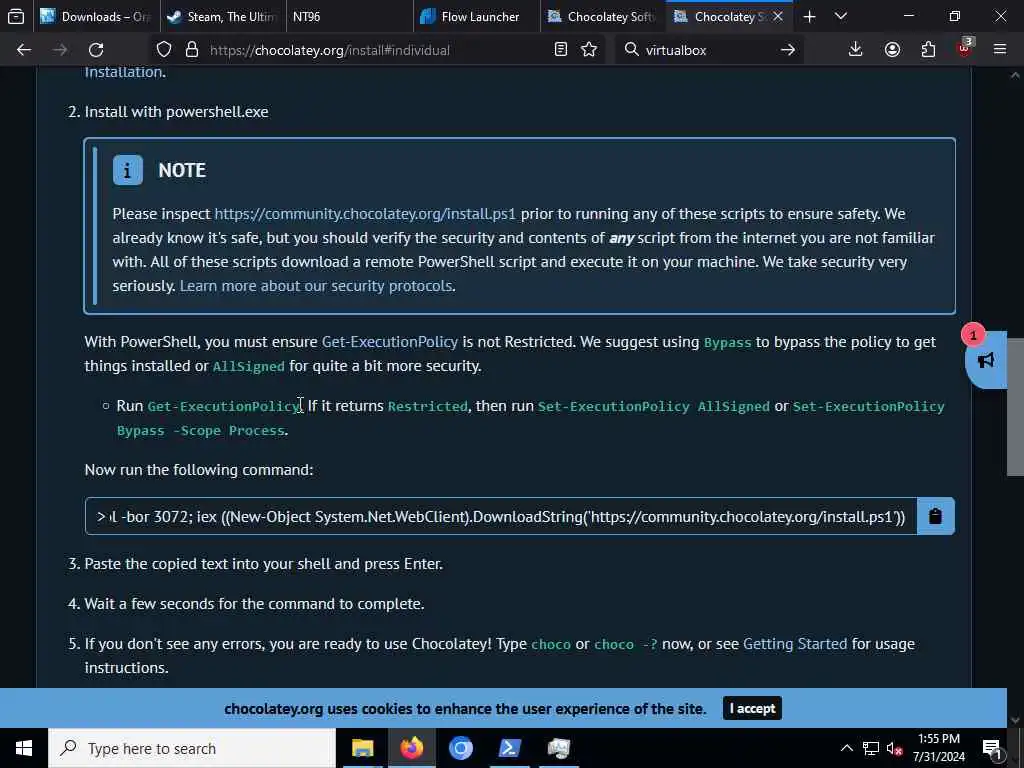Image resolution: width=1024 pixels, height=768 pixels.
Task: Open the Get-ExecutionPolicy link
Action: [x=390, y=342]
